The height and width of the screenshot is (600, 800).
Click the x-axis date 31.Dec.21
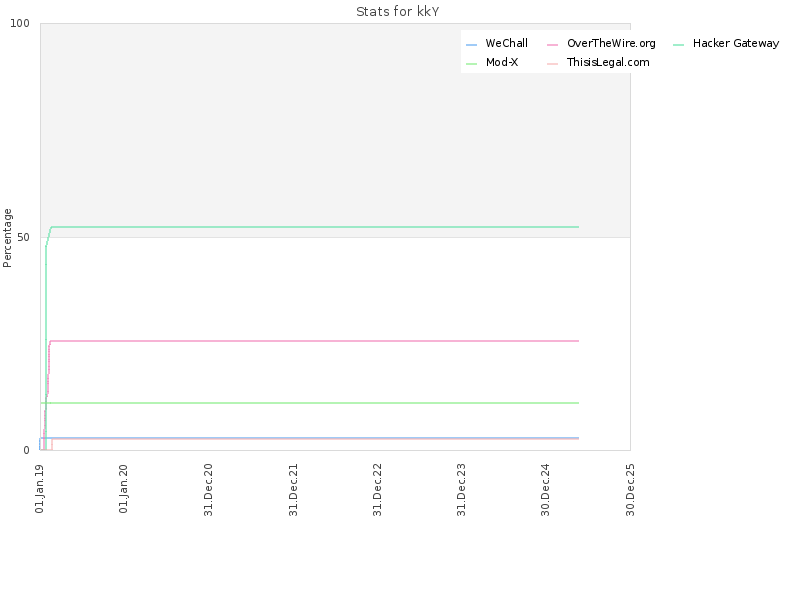coord(293,490)
